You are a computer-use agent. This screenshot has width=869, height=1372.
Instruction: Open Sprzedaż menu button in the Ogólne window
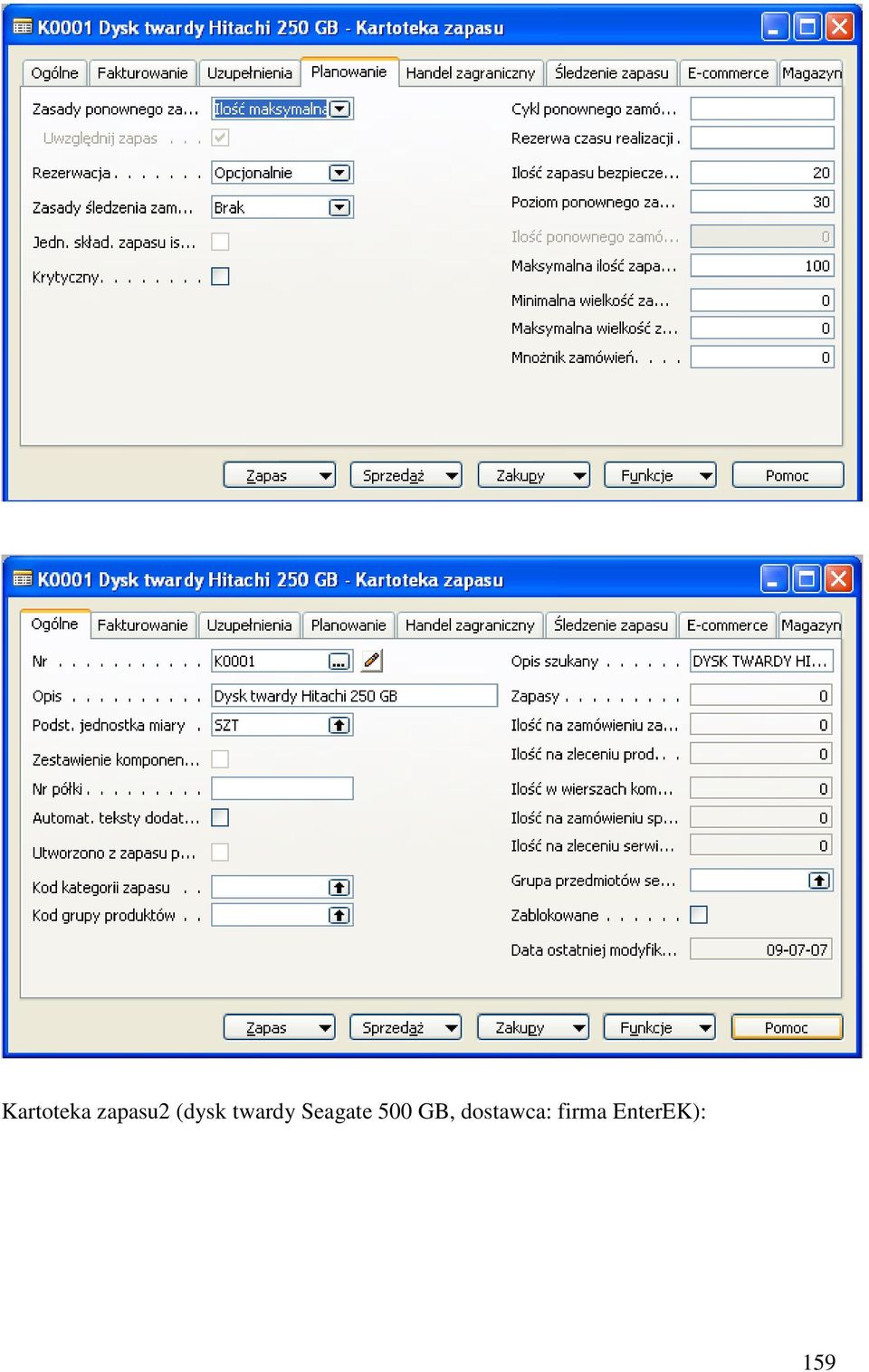[x=406, y=1027]
